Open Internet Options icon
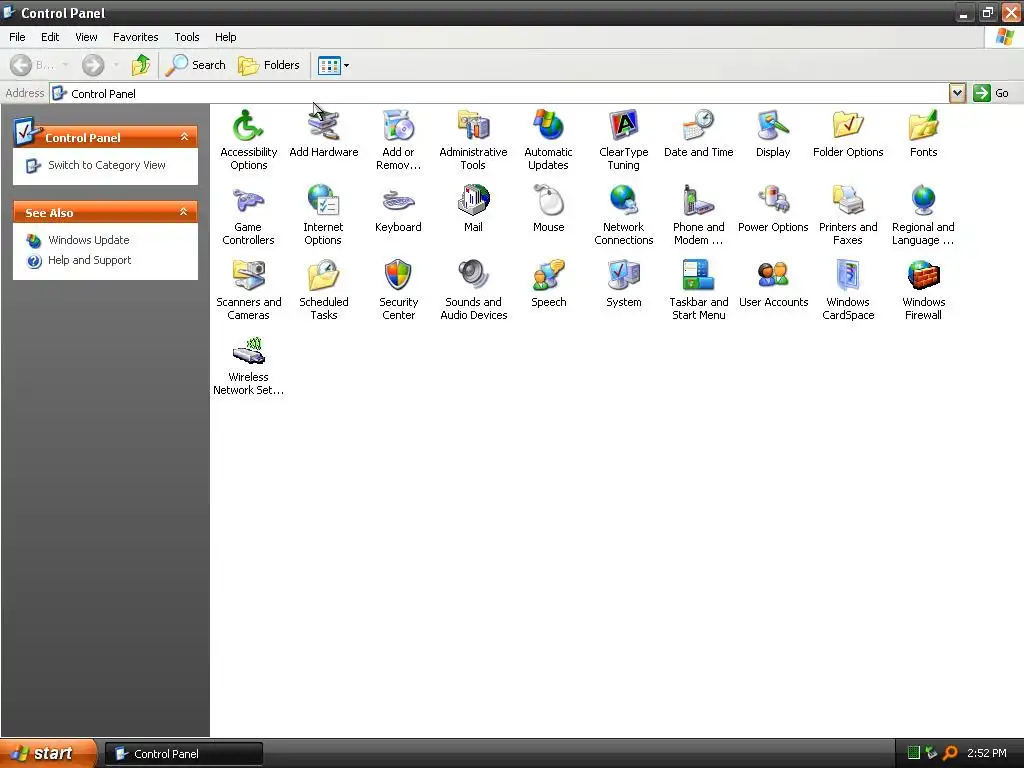The width and height of the screenshot is (1024, 768). [x=323, y=200]
